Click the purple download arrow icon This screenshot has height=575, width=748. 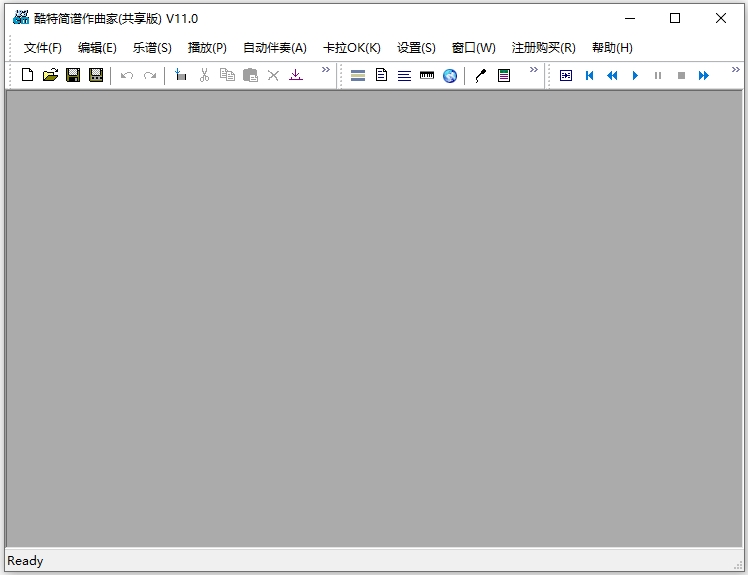click(x=296, y=75)
